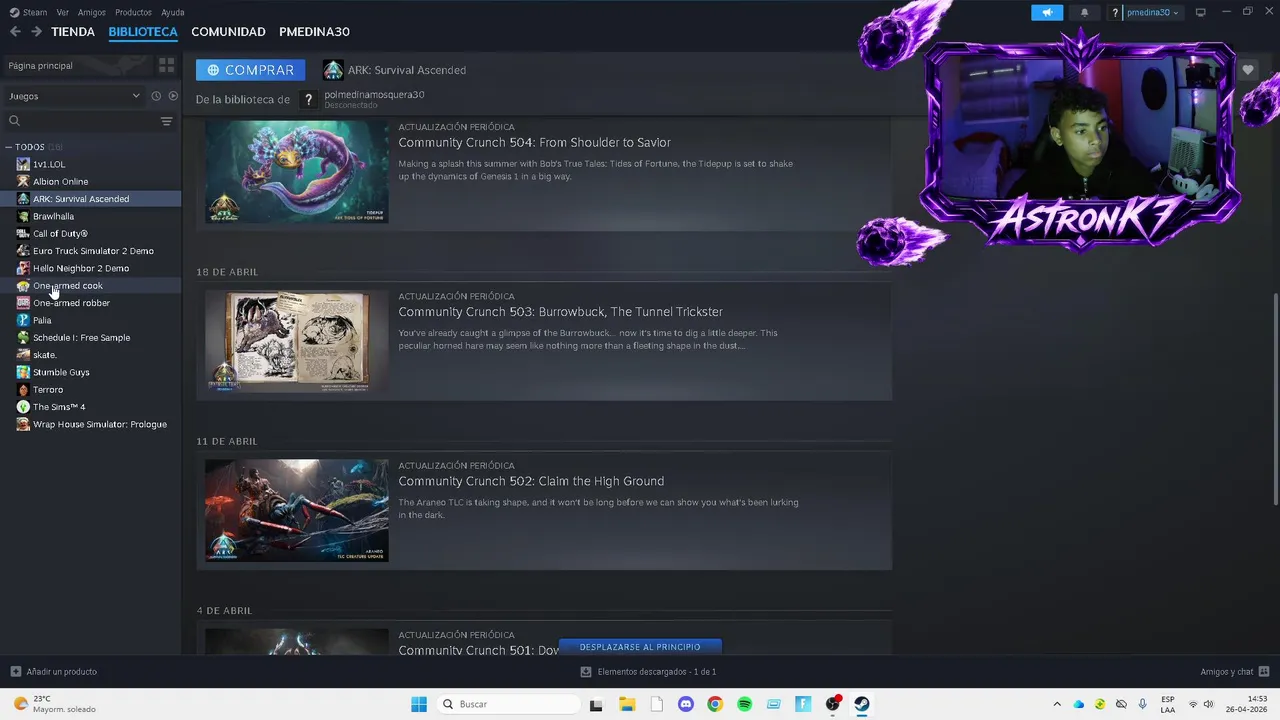Viewport: 1280px width, 720px height.
Task: Select Brawlhalla in the library
Action: [53, 216]
